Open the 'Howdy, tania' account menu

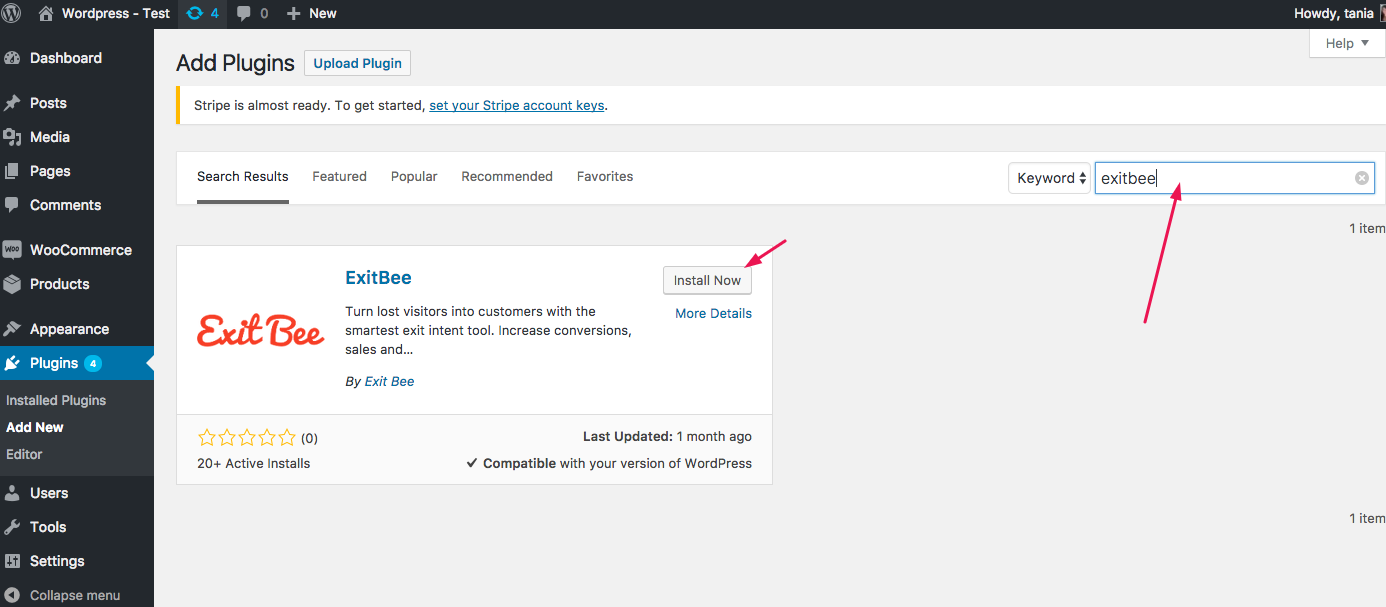[1338, 13]
